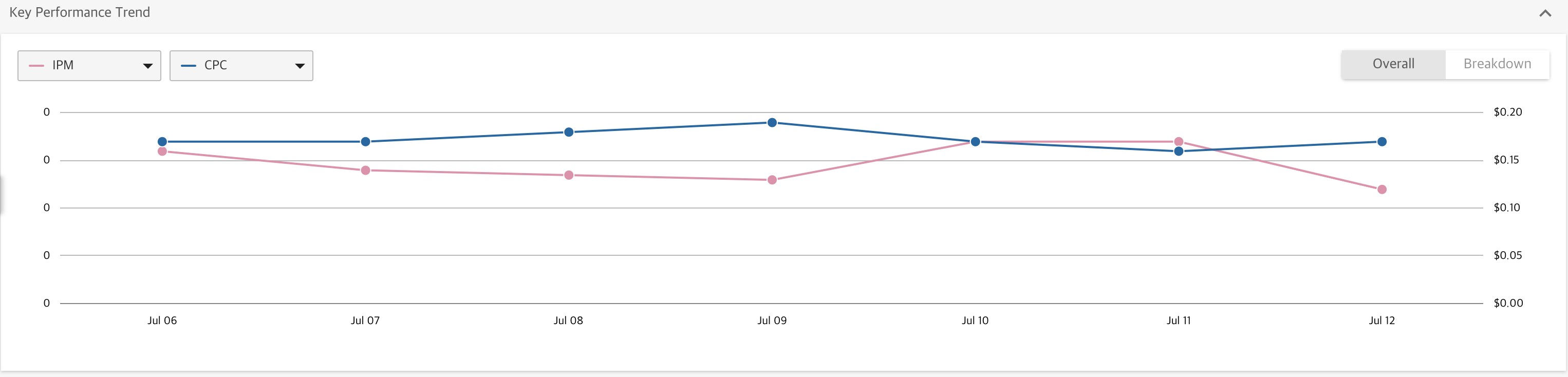Select the pink IPM point on Jul 09
Image resolution: width=1568 pixels, height=377 pixels.
[x=772, y=180]
